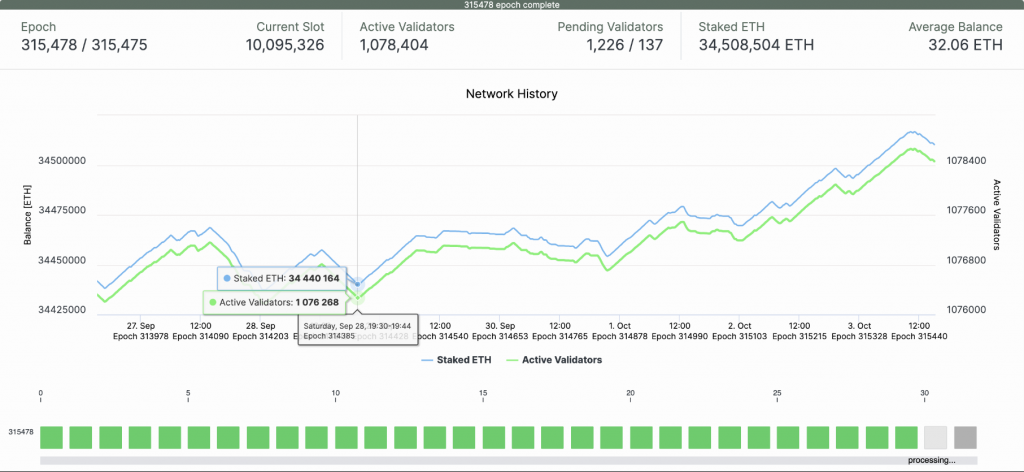Screen dimensions: 1024x472
Task: Click the rotated 'Active Validators' right axis title
Action: pyautogui.click(x=997, y=214)
